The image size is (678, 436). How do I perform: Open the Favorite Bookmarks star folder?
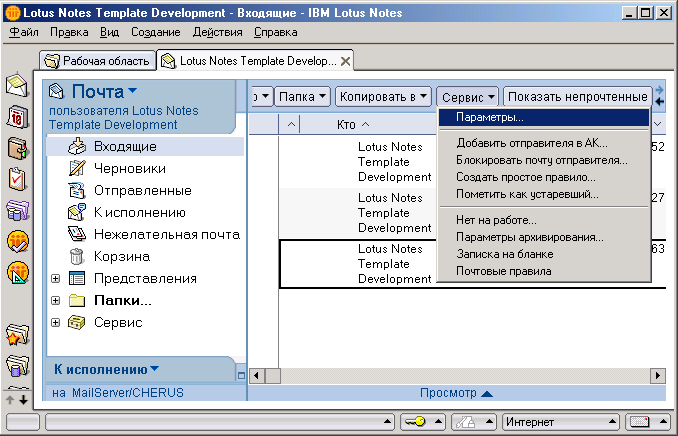tap(17, 334)
